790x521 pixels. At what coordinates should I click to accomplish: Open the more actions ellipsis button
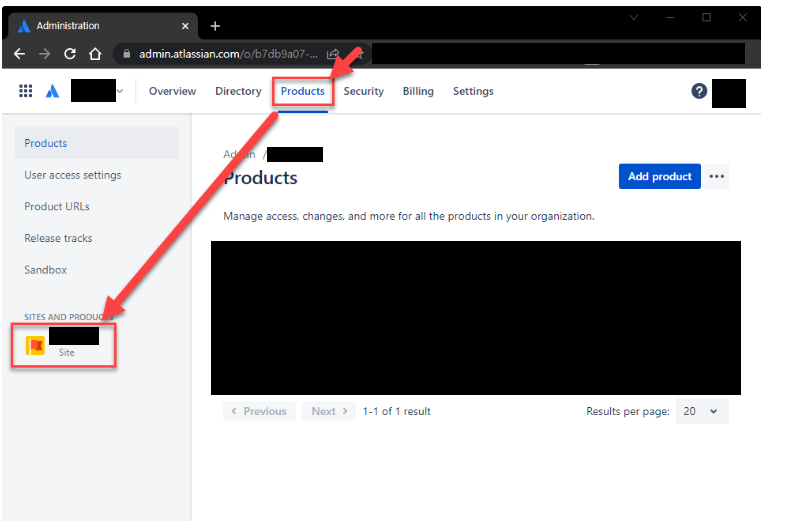tap(716, 176)
